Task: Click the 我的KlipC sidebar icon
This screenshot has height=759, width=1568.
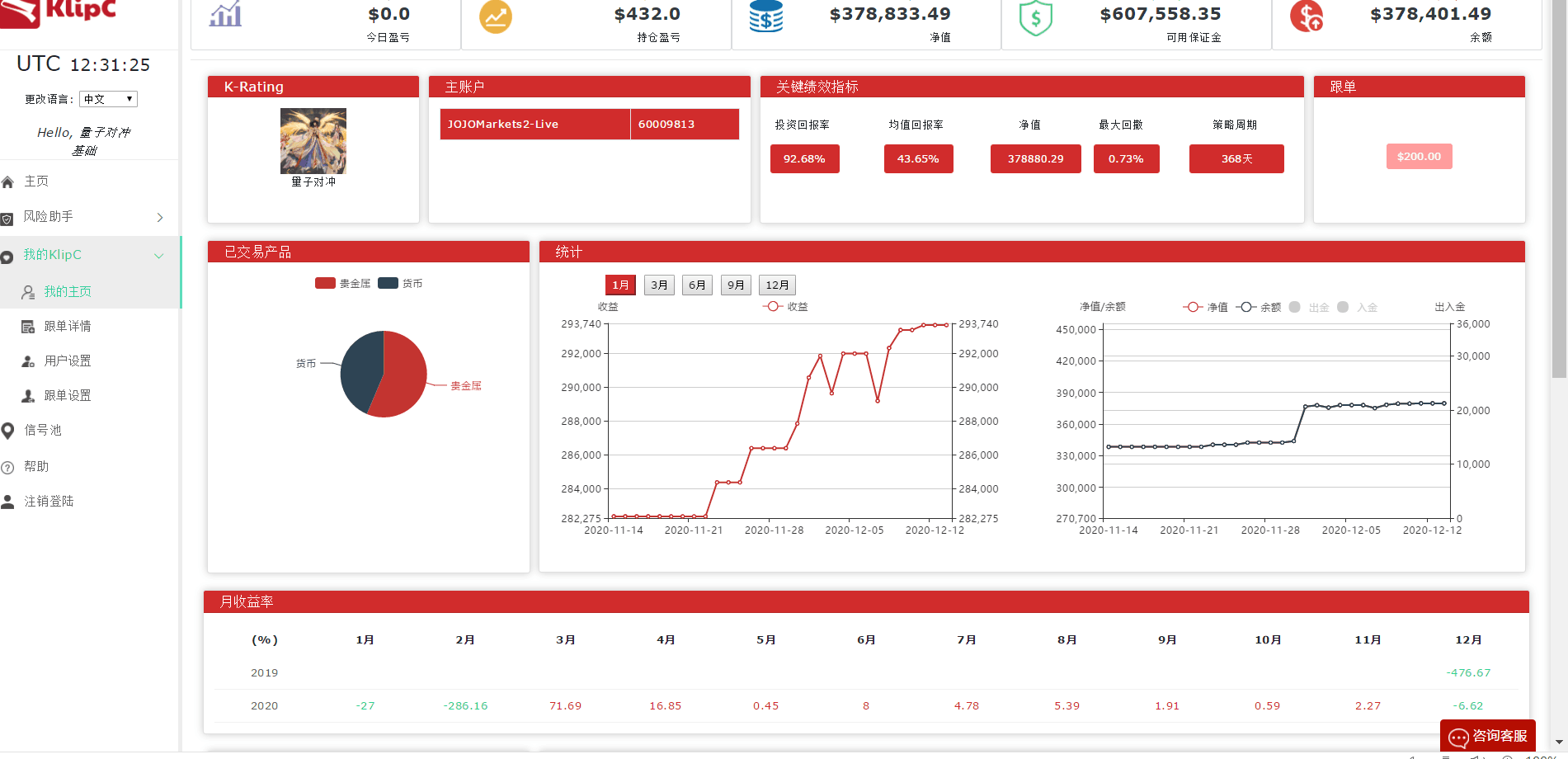Action: tap(7, 257)
